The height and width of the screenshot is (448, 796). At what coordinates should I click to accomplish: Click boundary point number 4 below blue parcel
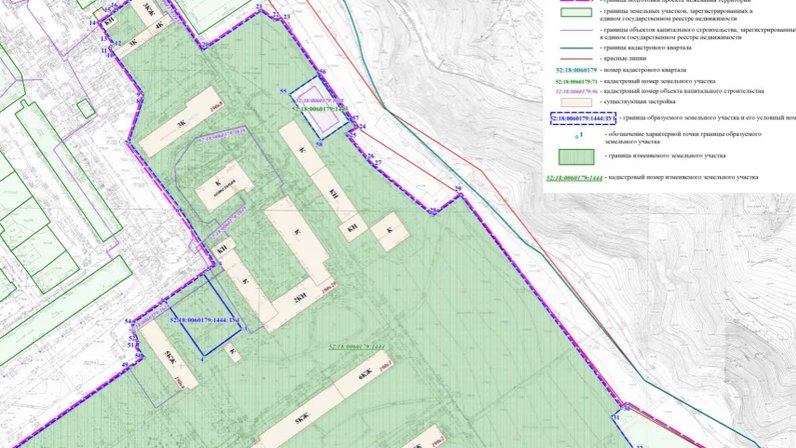(203, 359)
